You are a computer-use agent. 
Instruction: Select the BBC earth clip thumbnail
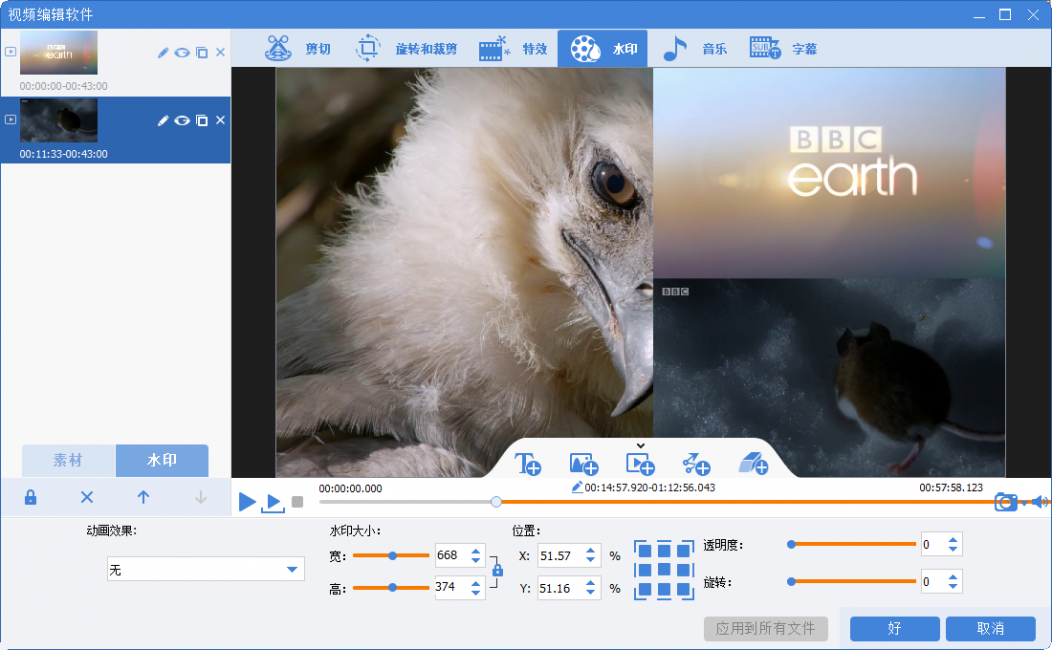point(58,52)
